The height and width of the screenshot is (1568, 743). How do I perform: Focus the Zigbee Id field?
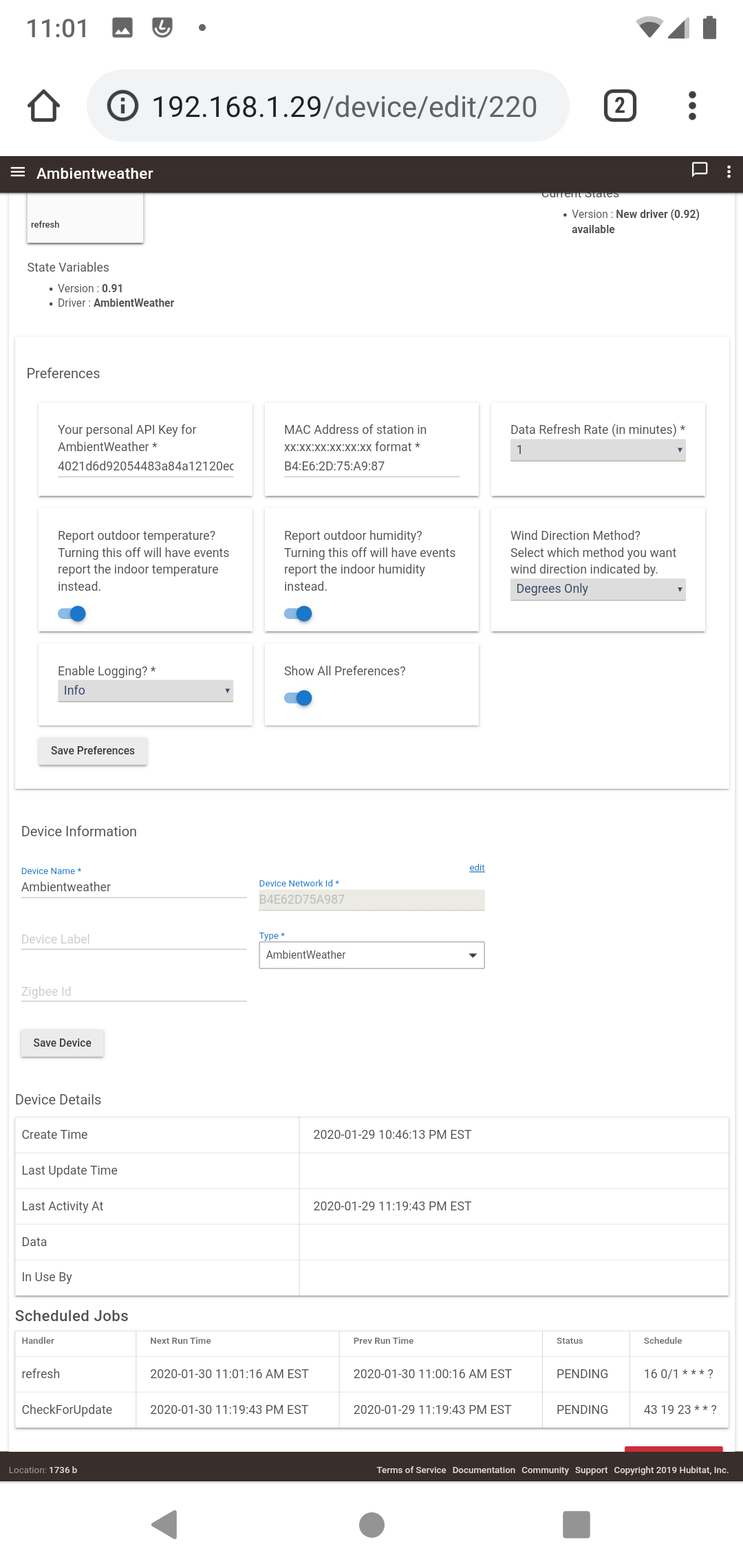click(133, 992)
